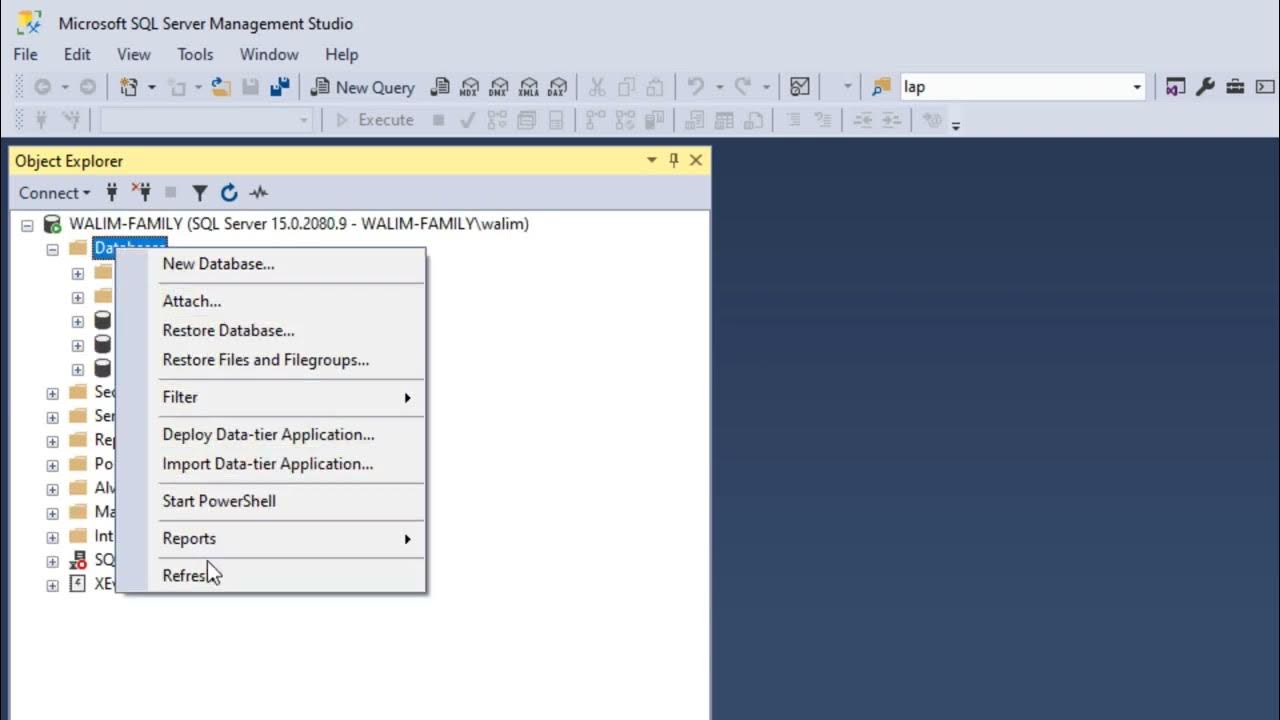Choose Start PowerShell from context menu

click(271, 501)
